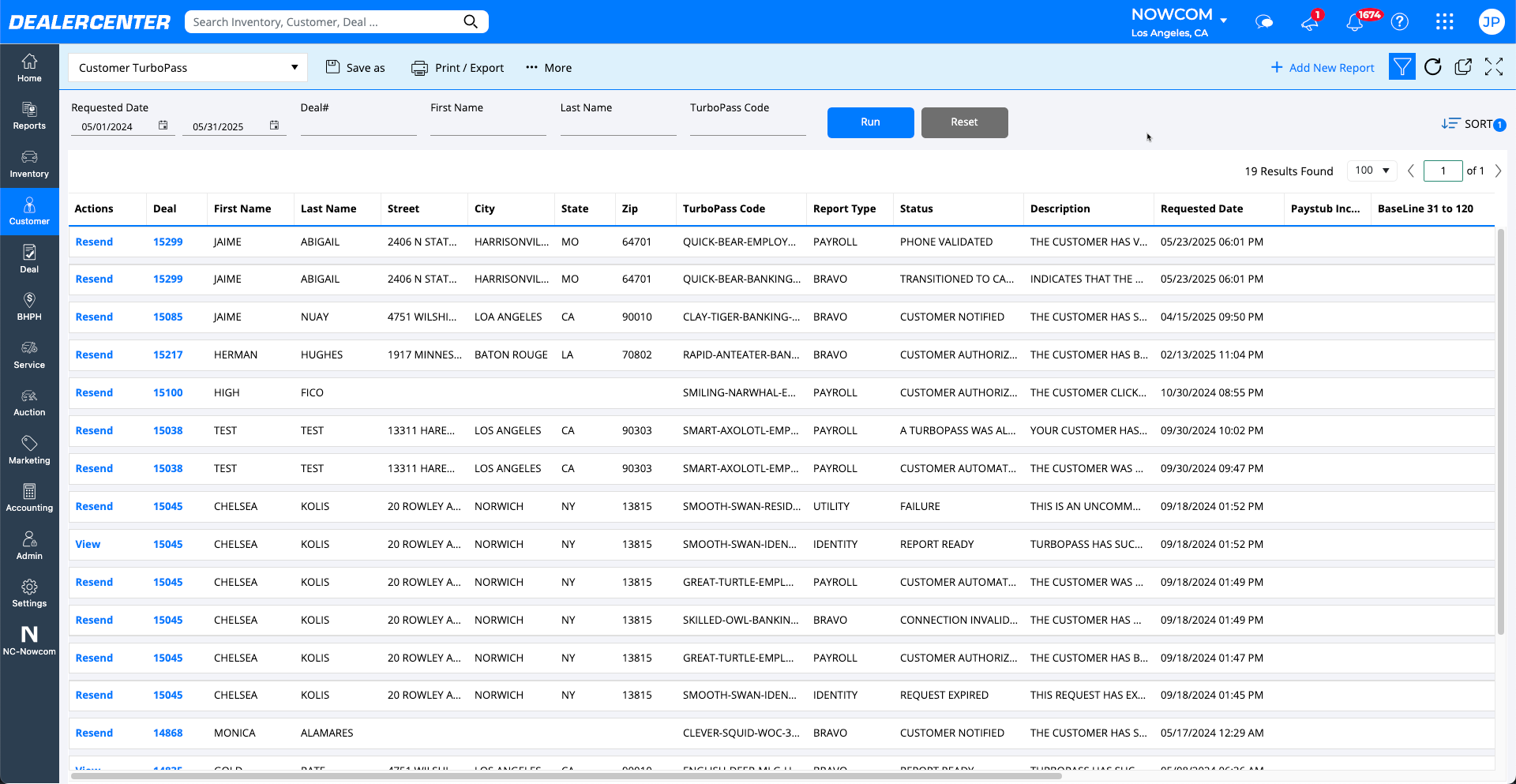Image resolution: width=1516 pixels, height=784 pixels.
Task: Open end date calendar picker
Action: click(274, 126)
